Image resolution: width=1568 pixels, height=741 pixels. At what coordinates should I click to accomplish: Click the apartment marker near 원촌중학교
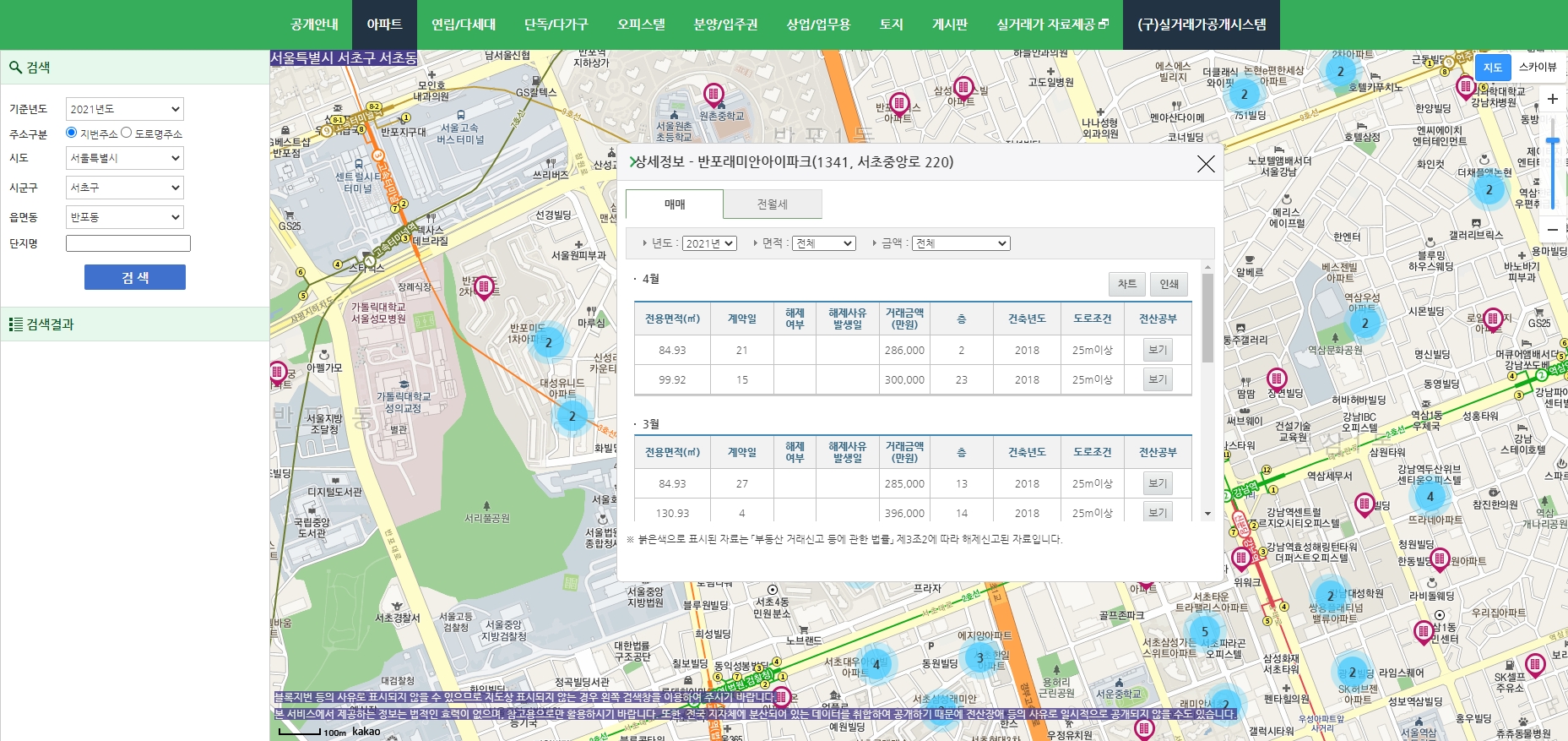click(x=714, y=95)
